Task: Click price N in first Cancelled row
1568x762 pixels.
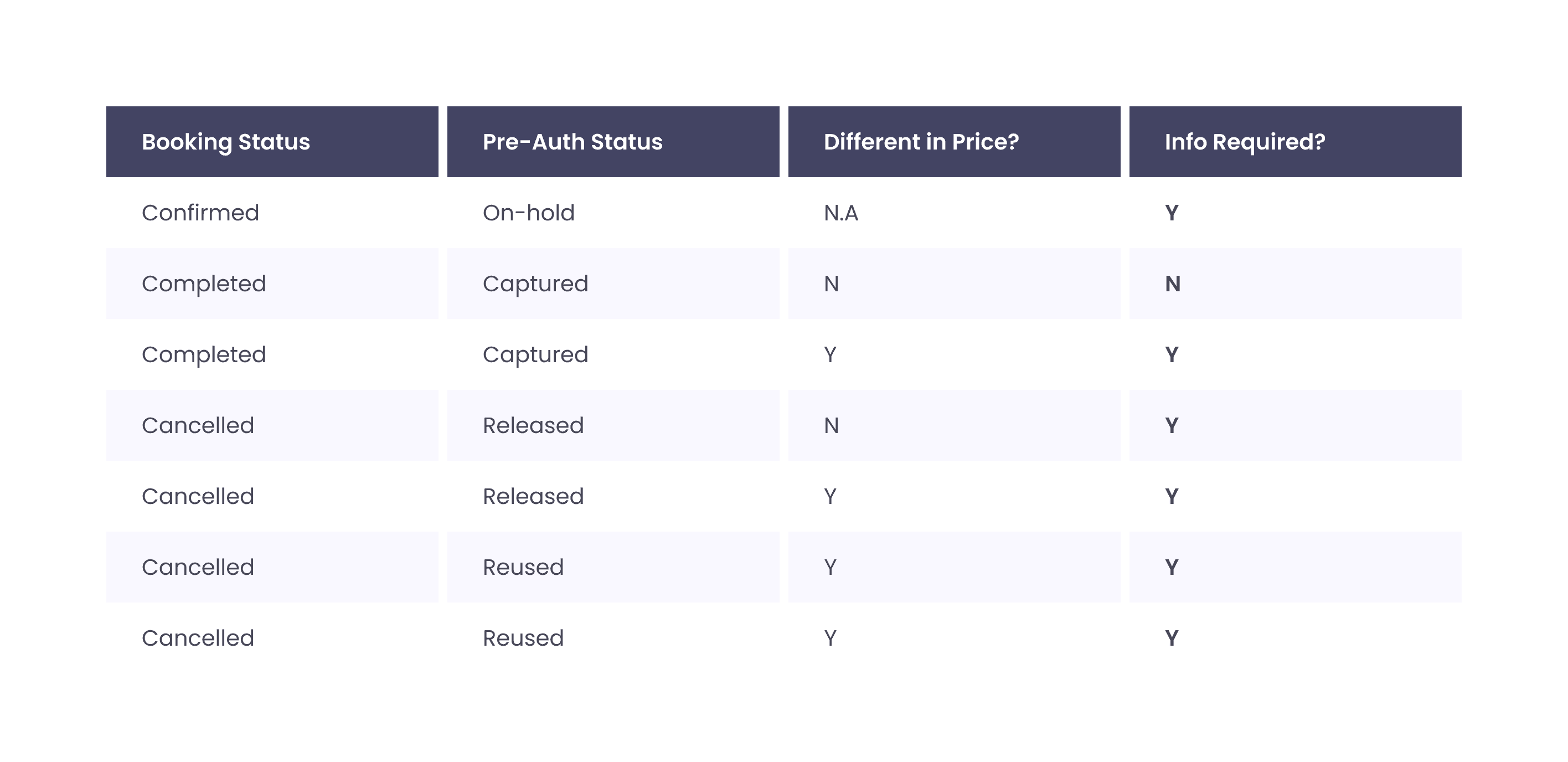Action: pos(831,425)
